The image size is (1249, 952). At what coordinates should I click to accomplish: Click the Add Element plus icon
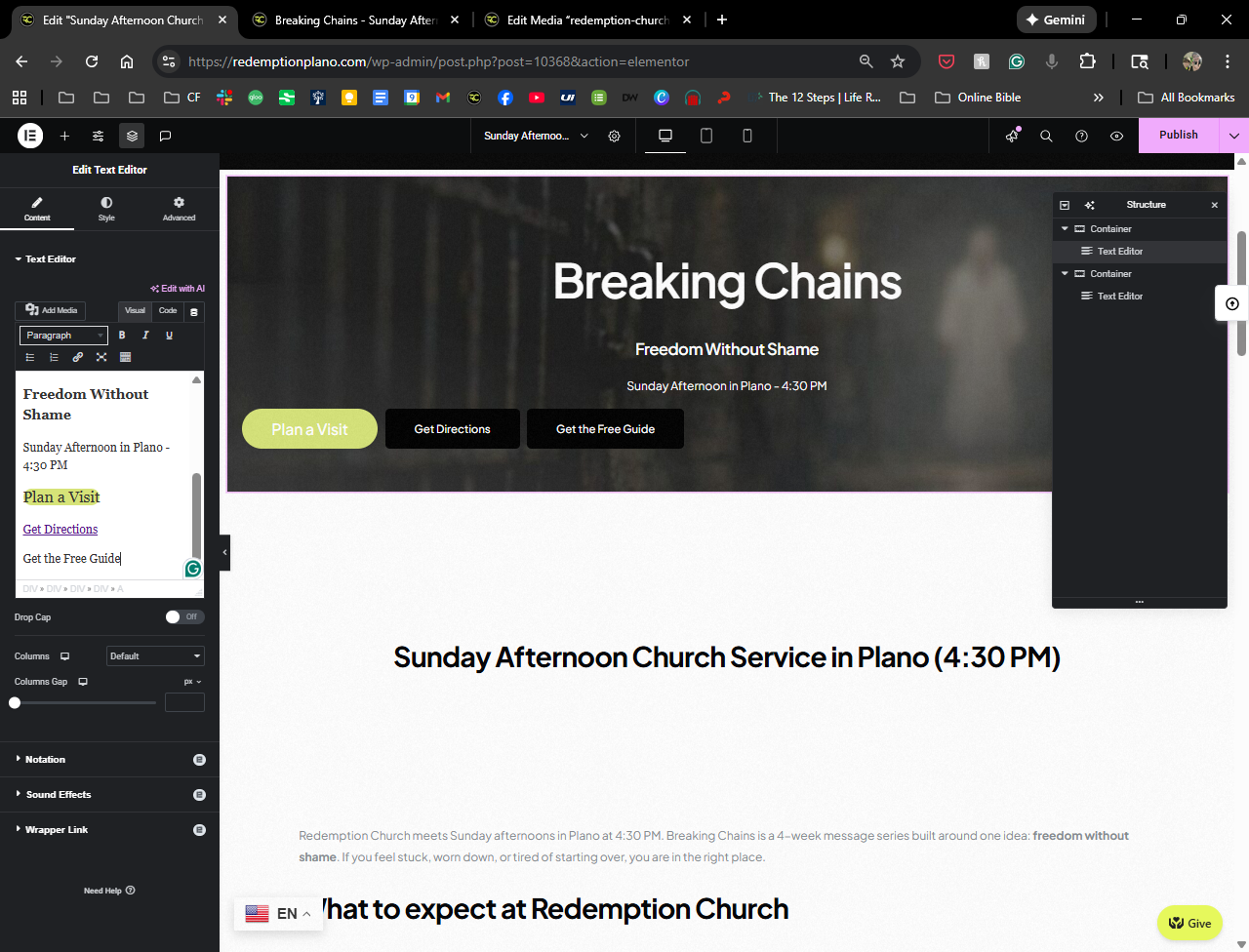coord(64,136)
